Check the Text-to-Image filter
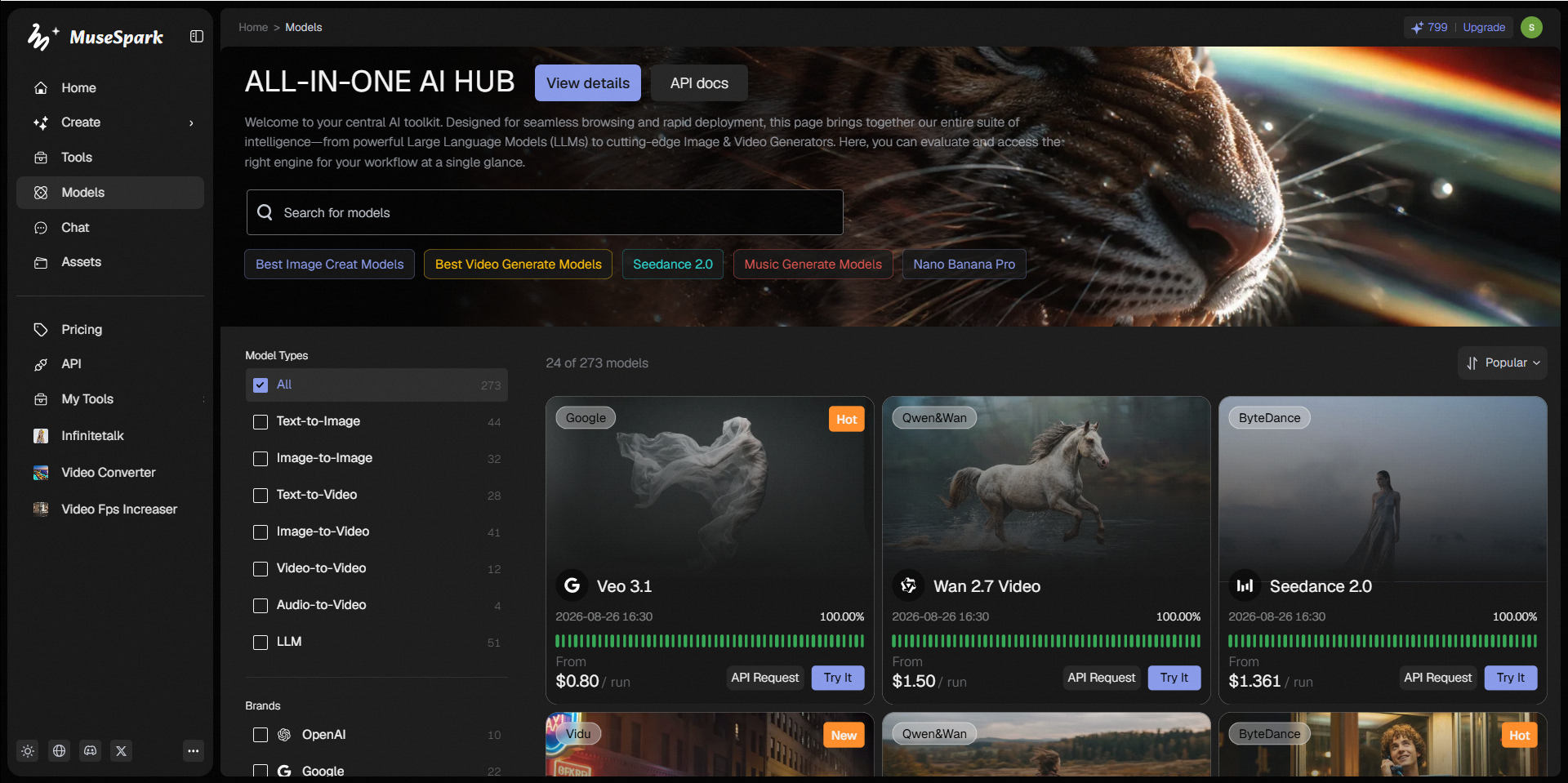This screenshot has width=1568, height=783. pos(261,422)
